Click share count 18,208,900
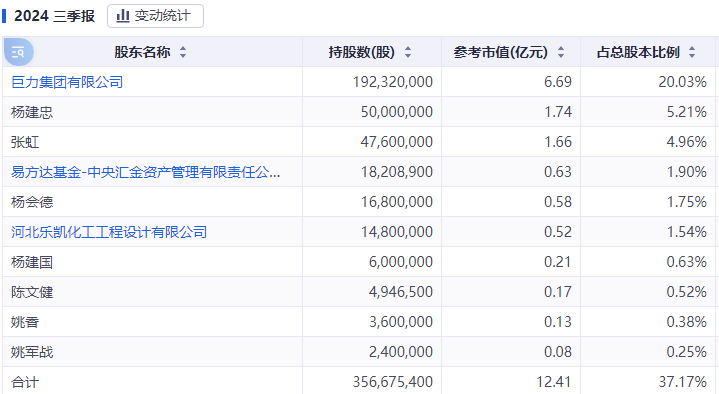 [397, 172]
